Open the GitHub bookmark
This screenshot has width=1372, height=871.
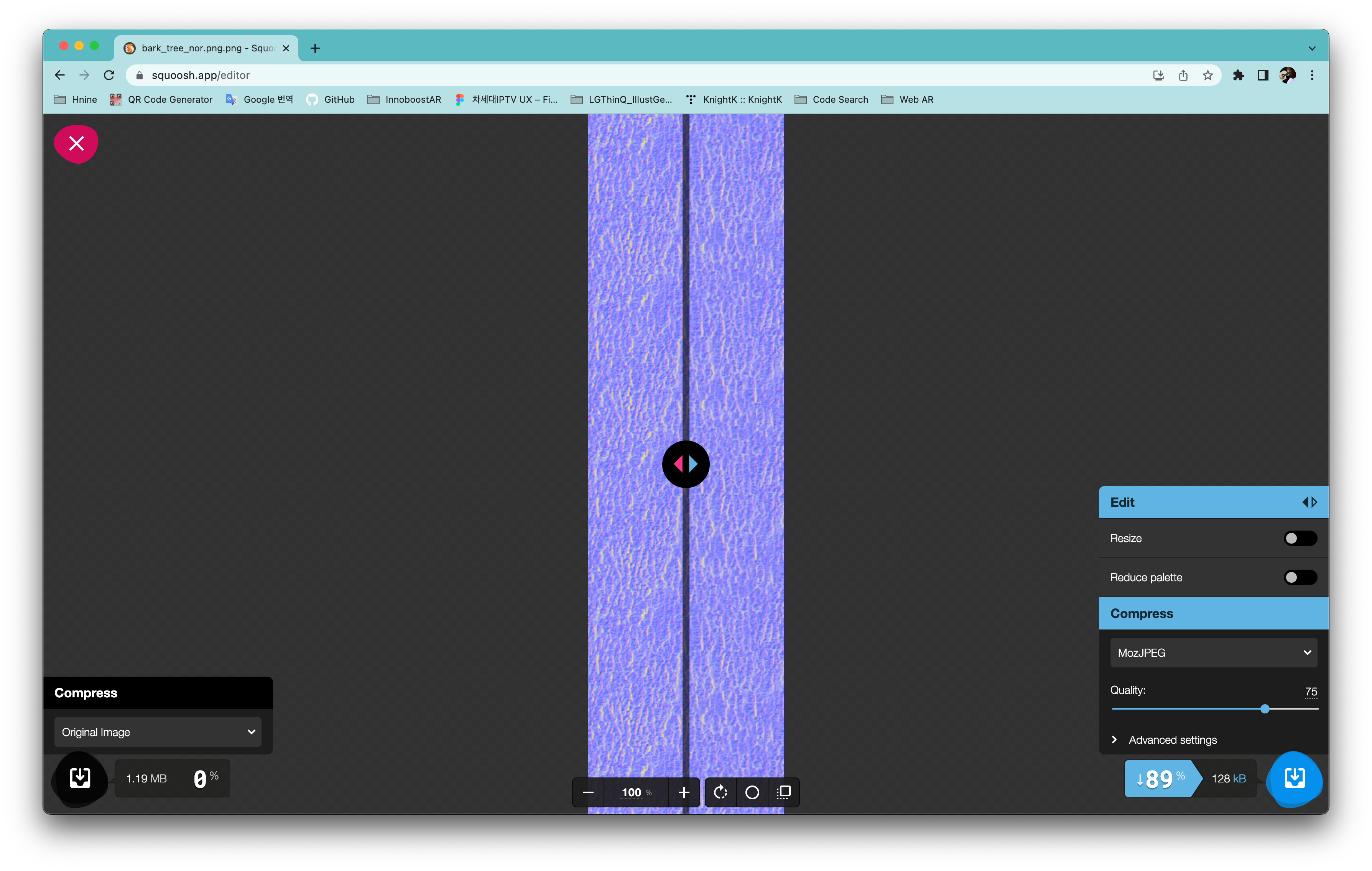[331, 100]
